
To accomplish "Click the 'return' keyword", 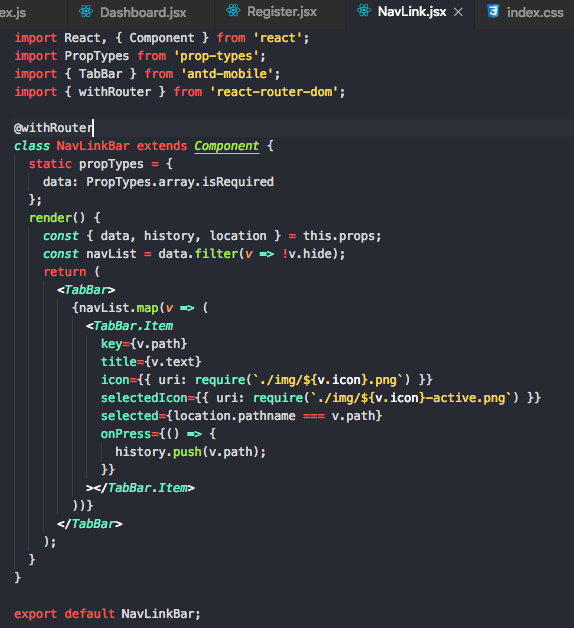I will click(x=65, y=272).
